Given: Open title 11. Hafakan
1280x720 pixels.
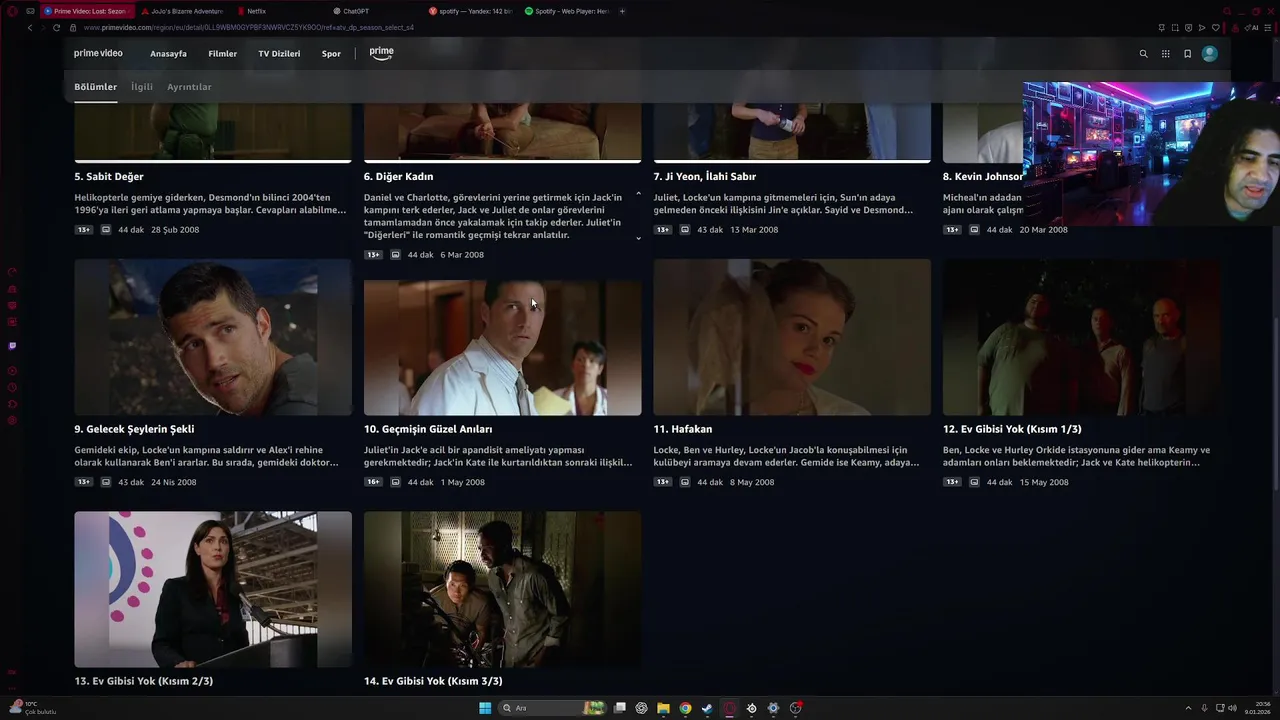Looking at the screenshot, I should pyautogui.click(x=683, y=429).
